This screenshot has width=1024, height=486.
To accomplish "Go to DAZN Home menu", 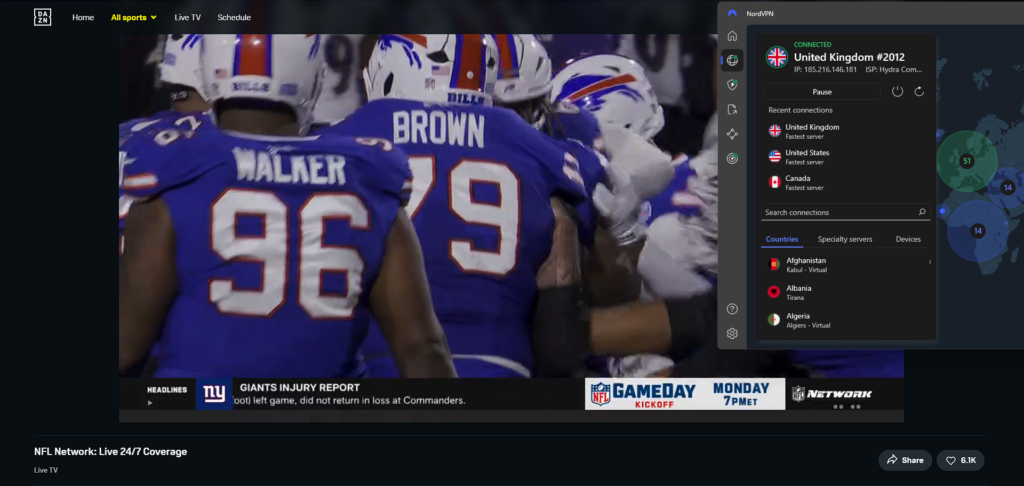I will 83,18.
